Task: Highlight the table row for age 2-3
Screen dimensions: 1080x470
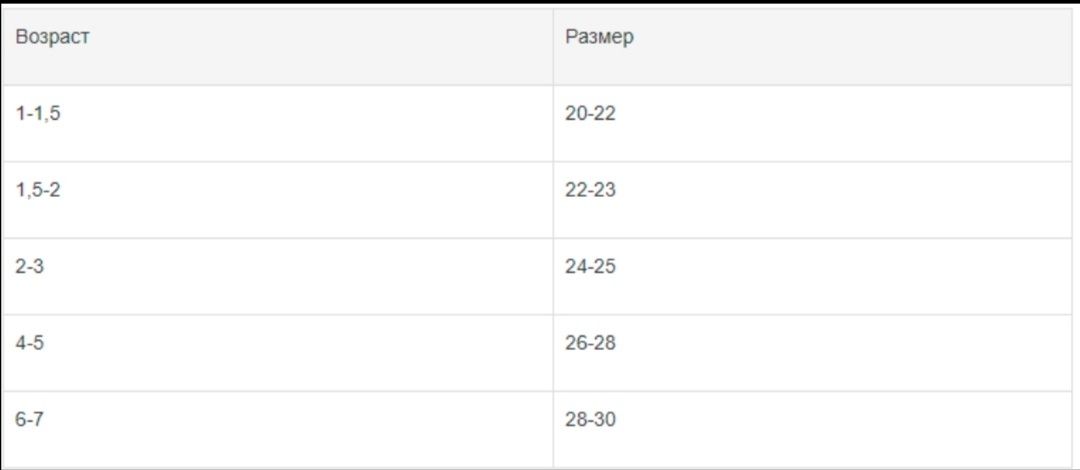Action: pyautogui.click(x=537, y=277)
